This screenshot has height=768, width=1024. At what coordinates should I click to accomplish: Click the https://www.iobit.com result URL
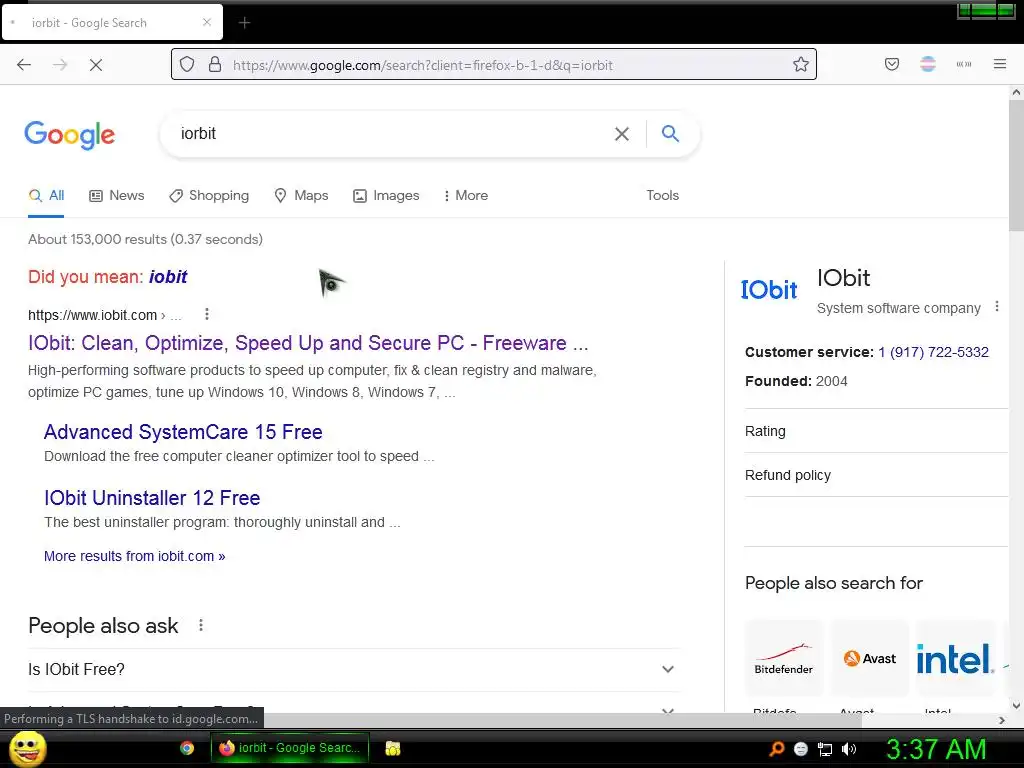[x=92, y=315]
